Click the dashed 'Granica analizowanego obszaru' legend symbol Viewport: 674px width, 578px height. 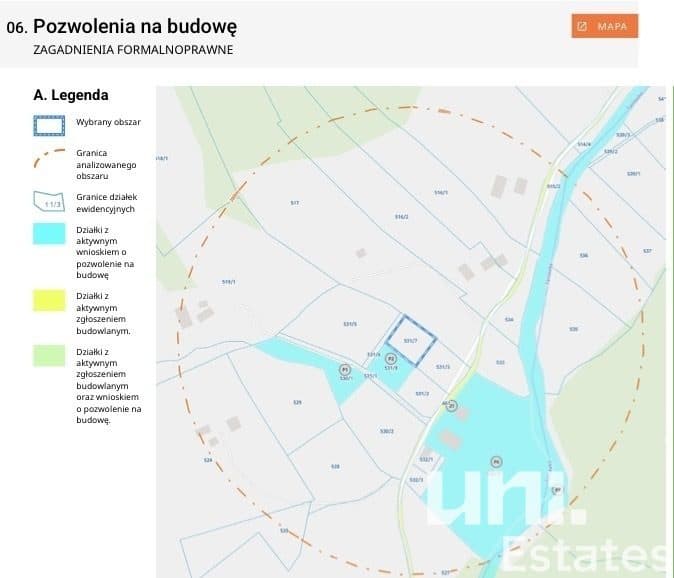click(49, 158)
